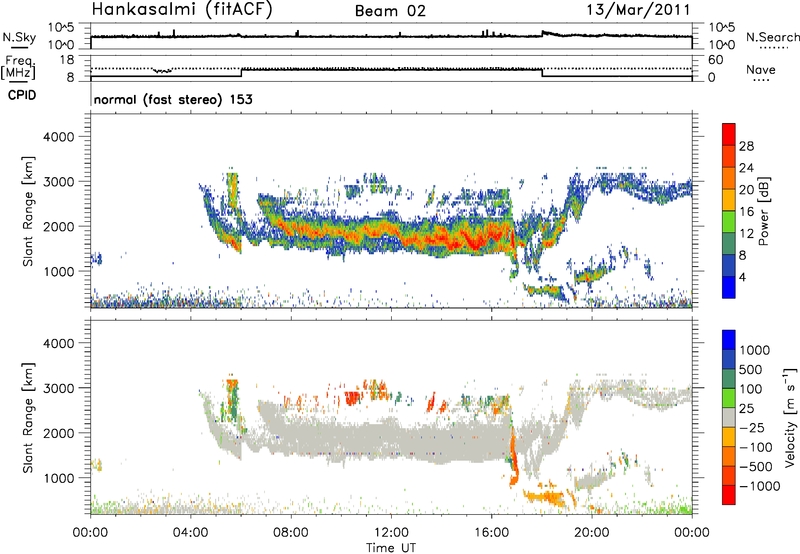Click Nave axis value "60"
The width and height of the screenshot is (800, 554).
tap(715, 60)
